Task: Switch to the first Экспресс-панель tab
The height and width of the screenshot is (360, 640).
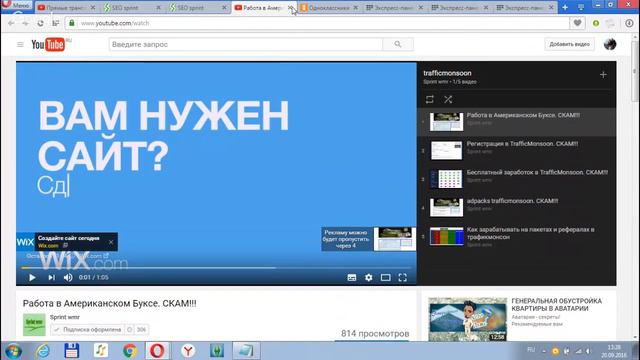Action: 393,8
